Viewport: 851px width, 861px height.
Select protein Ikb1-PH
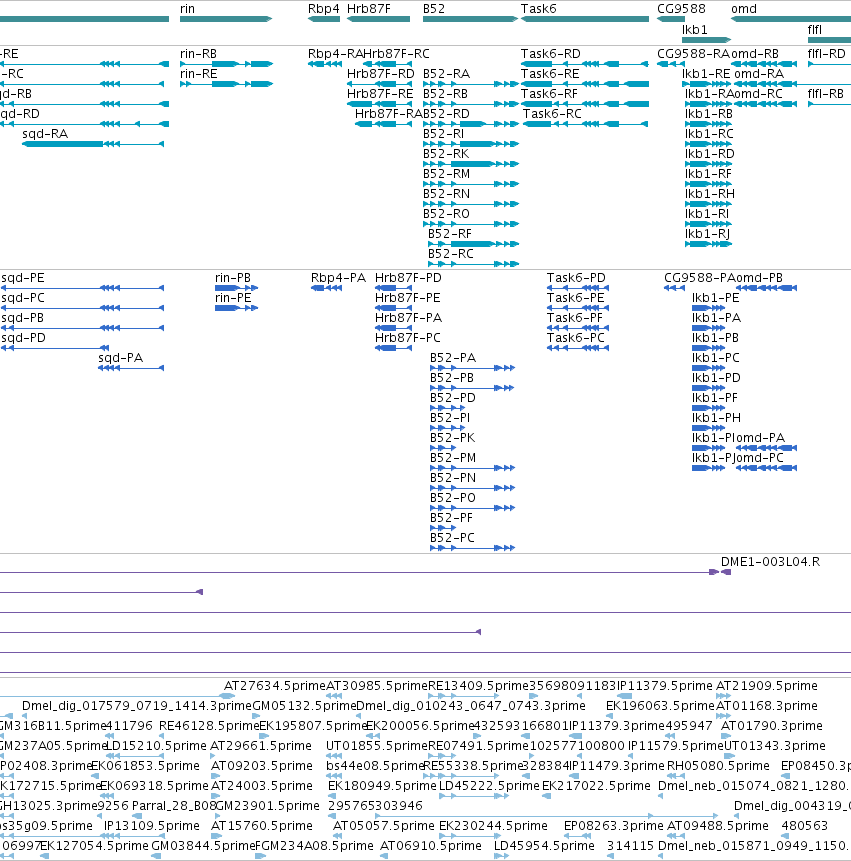point(708,428)
